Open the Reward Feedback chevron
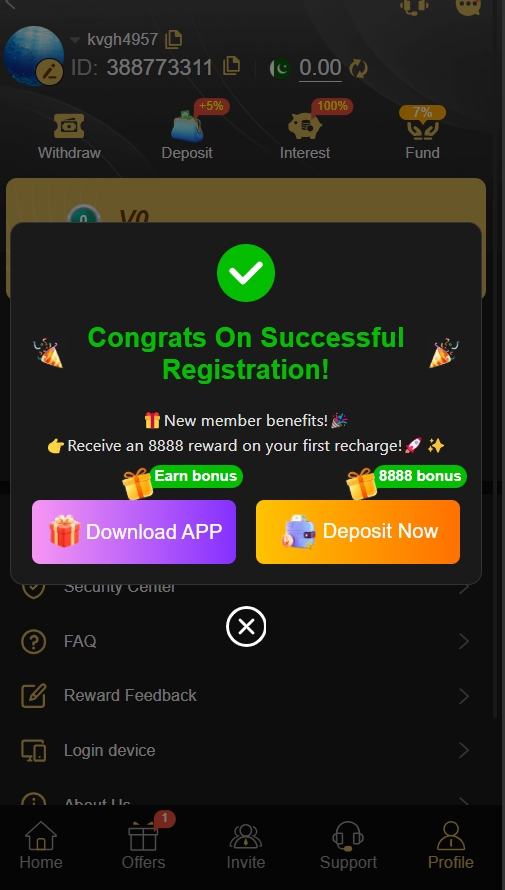The width and height of the screenshot is (505, 890). coord(464,696)
